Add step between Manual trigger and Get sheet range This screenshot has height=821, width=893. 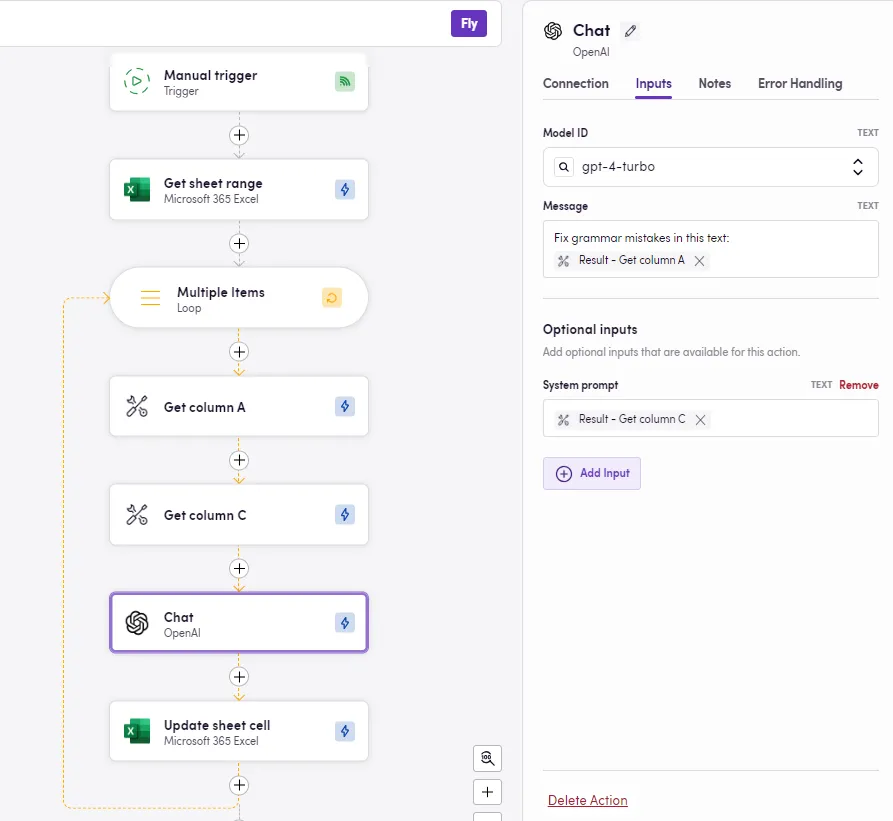click(x=239, y=135)
